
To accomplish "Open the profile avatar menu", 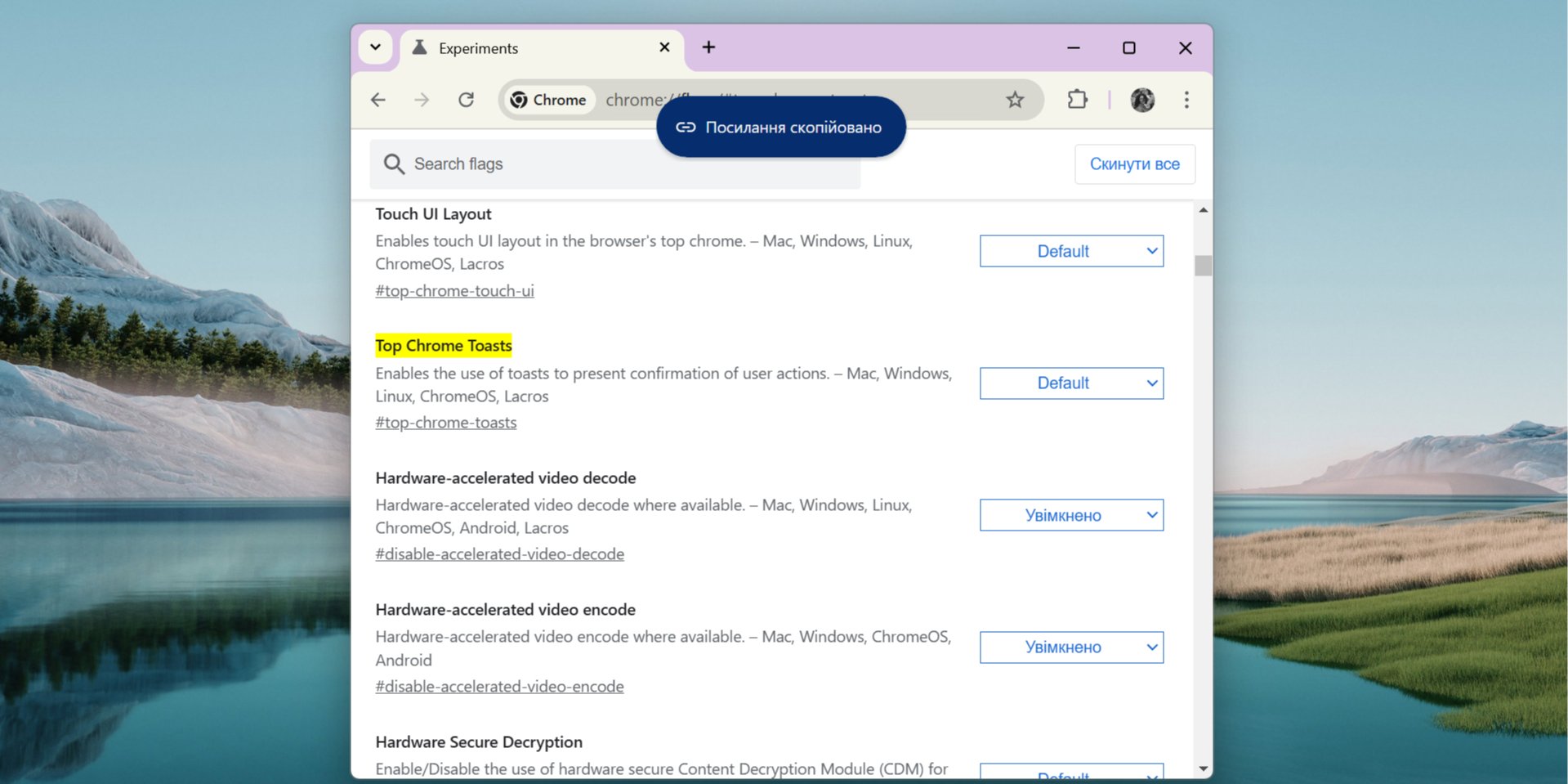I will [x=1142, y=100].
